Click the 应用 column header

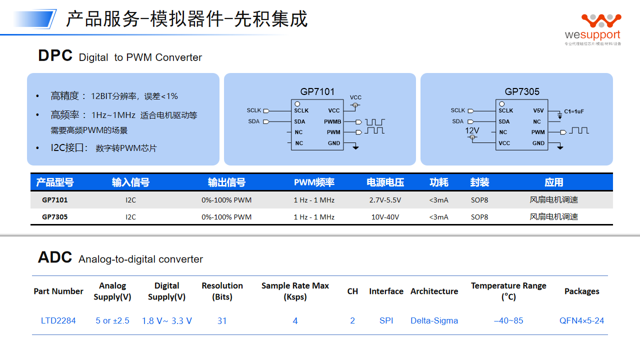553,182
